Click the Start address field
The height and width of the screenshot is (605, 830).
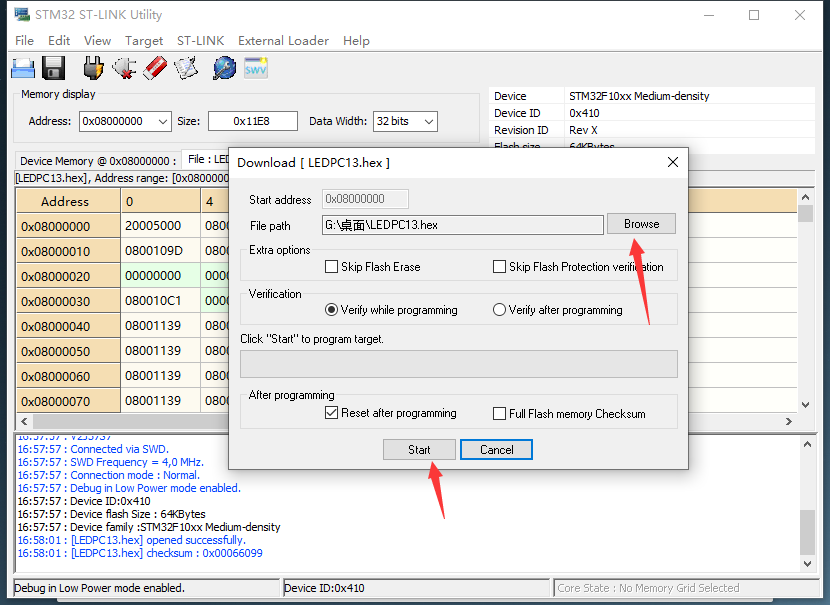pyautogui.click(x=365, y=199)
